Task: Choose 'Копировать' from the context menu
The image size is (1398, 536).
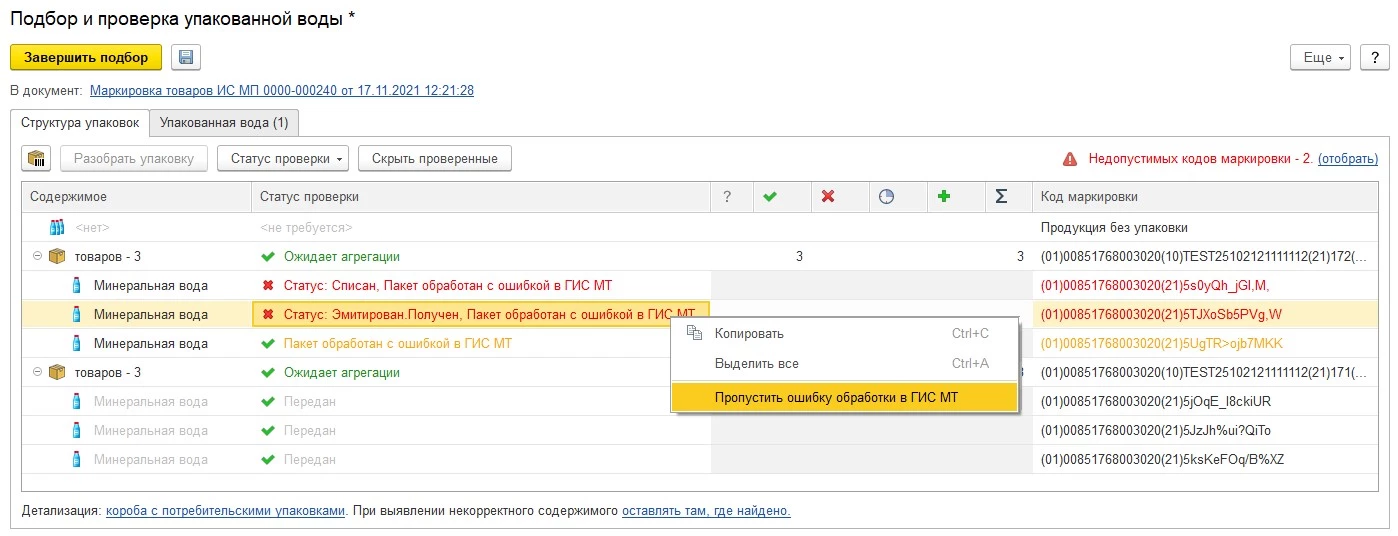Action: point(749,334)
